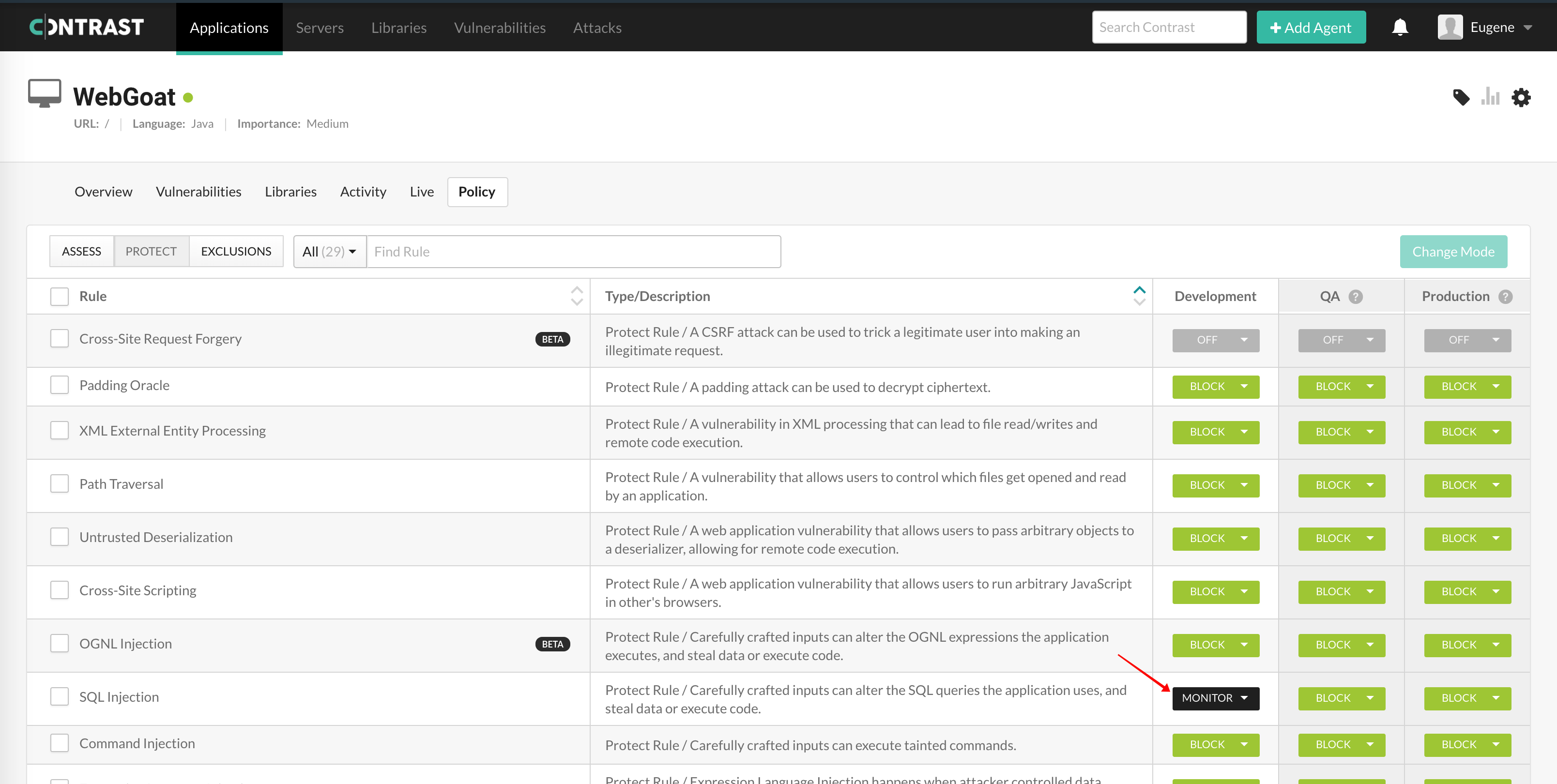Switch to the Overview tab

point(103,192)
